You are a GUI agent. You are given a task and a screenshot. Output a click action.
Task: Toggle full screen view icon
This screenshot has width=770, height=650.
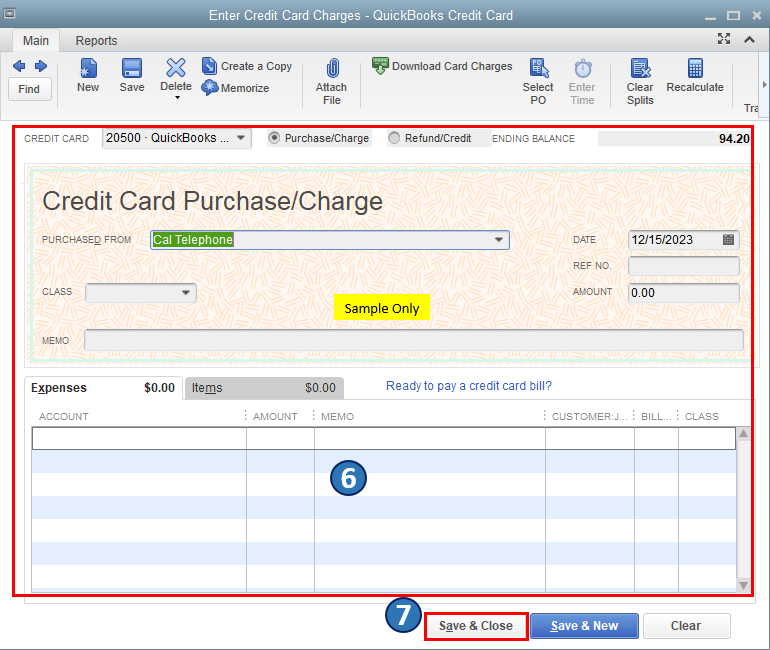(724, 39)
